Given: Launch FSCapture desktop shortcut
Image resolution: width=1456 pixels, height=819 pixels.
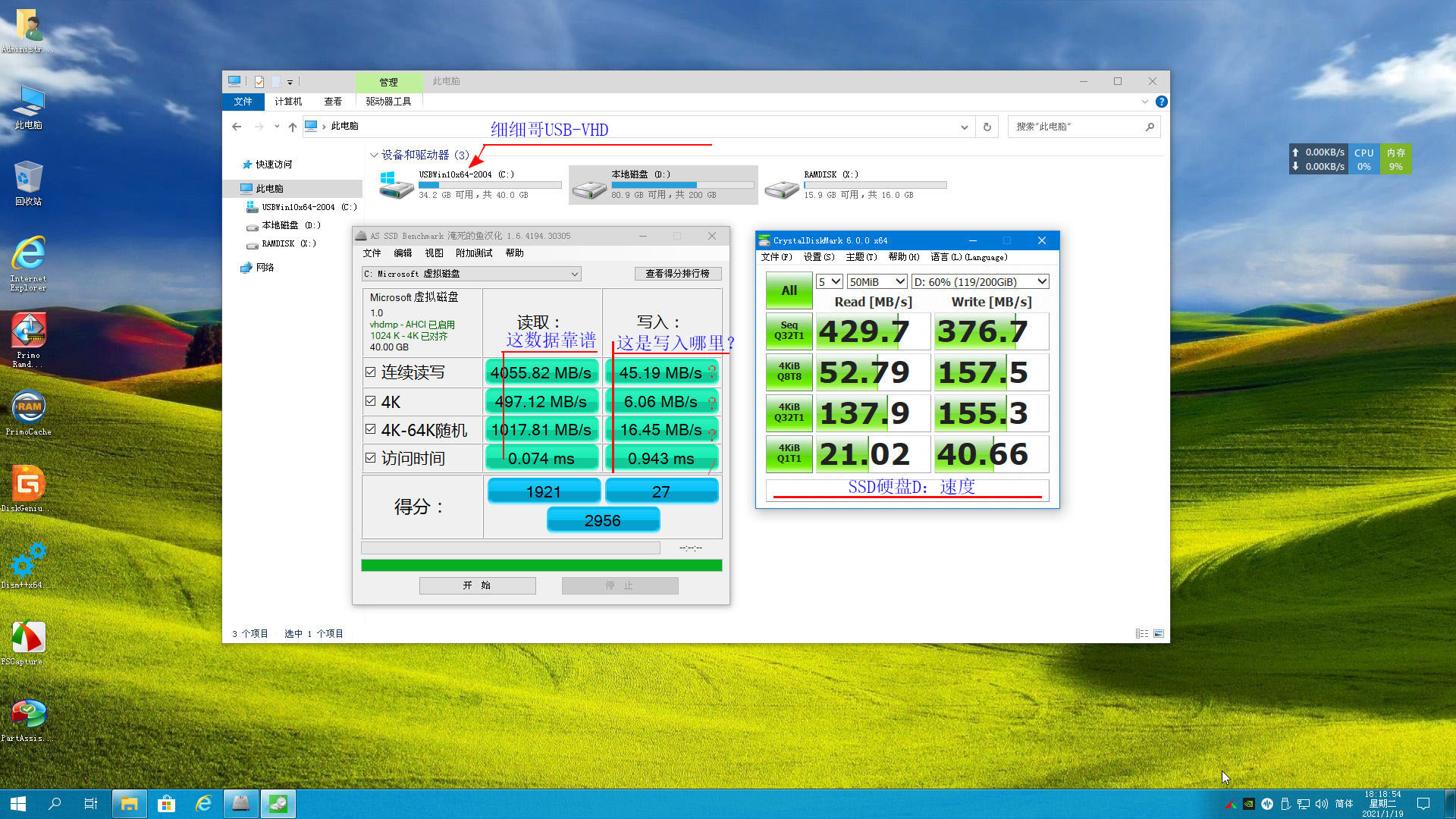Looking at the screenshot, I should [x=28, y=643].
